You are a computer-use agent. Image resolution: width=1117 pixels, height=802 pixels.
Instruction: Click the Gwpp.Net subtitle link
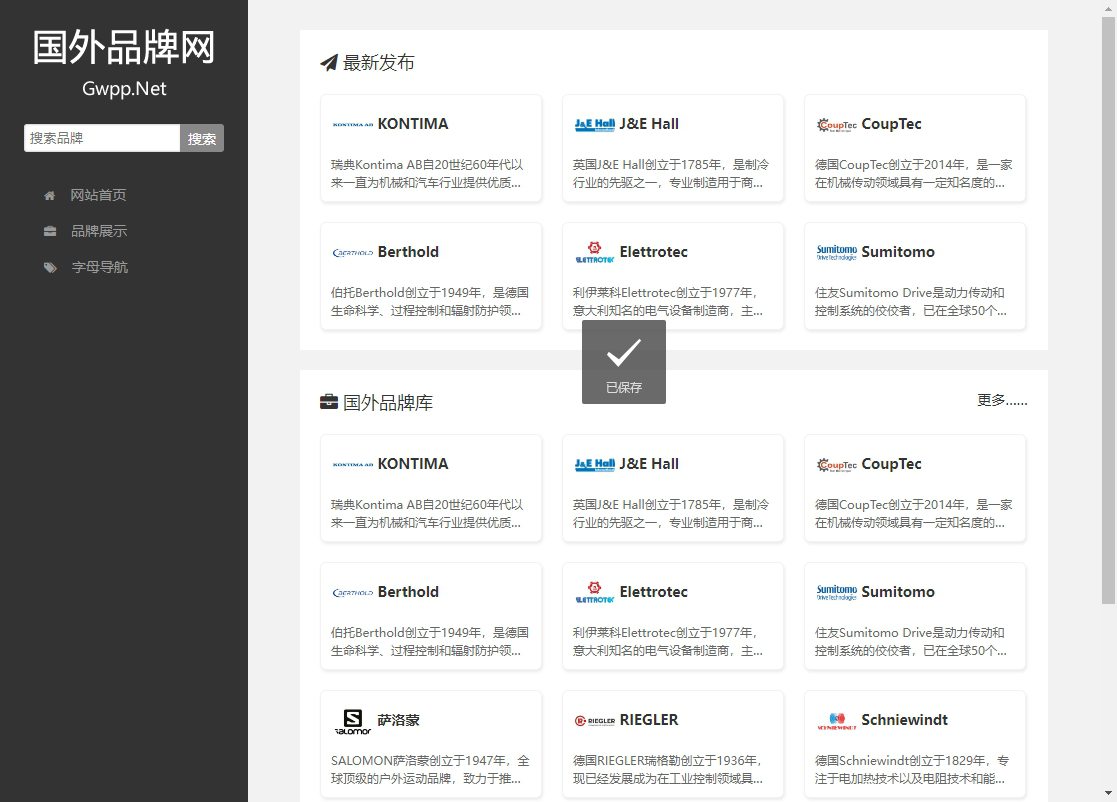point(124,88)
